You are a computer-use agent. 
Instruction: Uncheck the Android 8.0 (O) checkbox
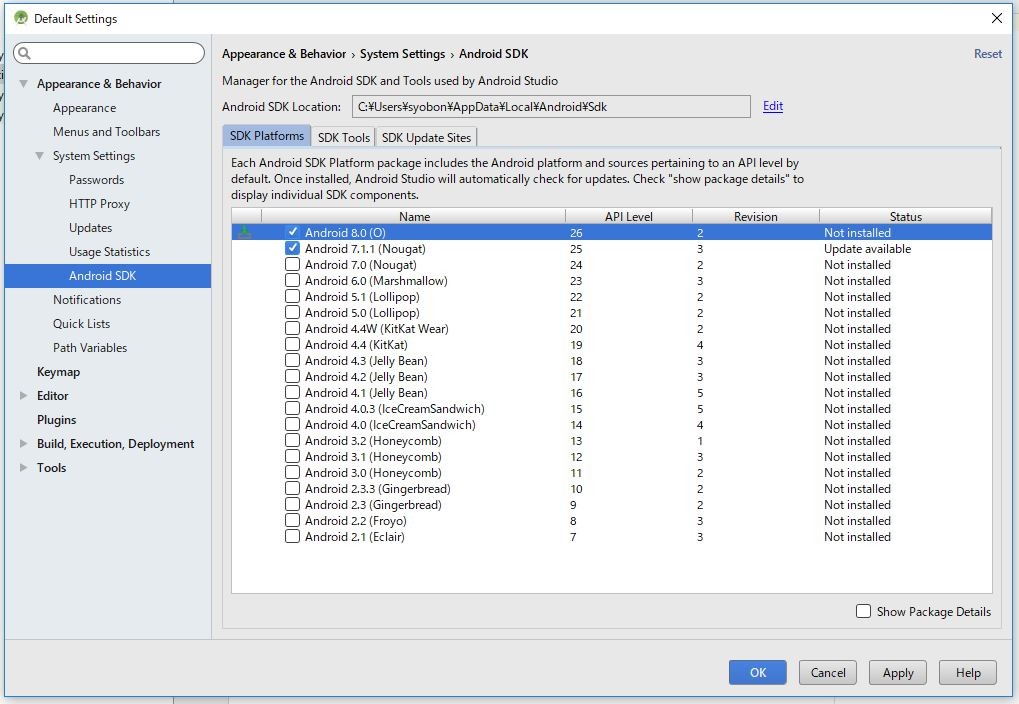point(292,232)
